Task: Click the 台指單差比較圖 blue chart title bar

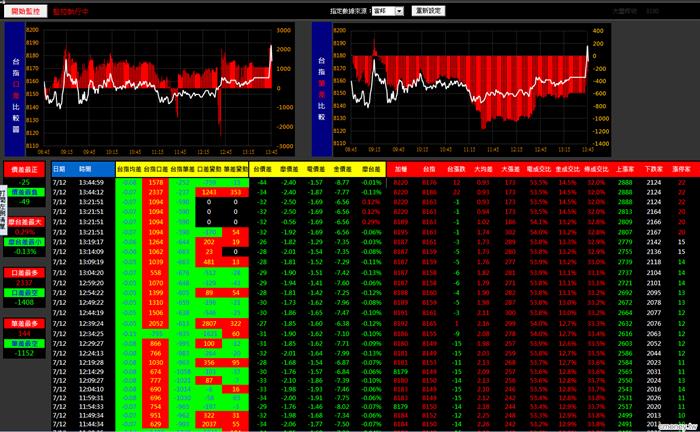Action: [321, 89]
